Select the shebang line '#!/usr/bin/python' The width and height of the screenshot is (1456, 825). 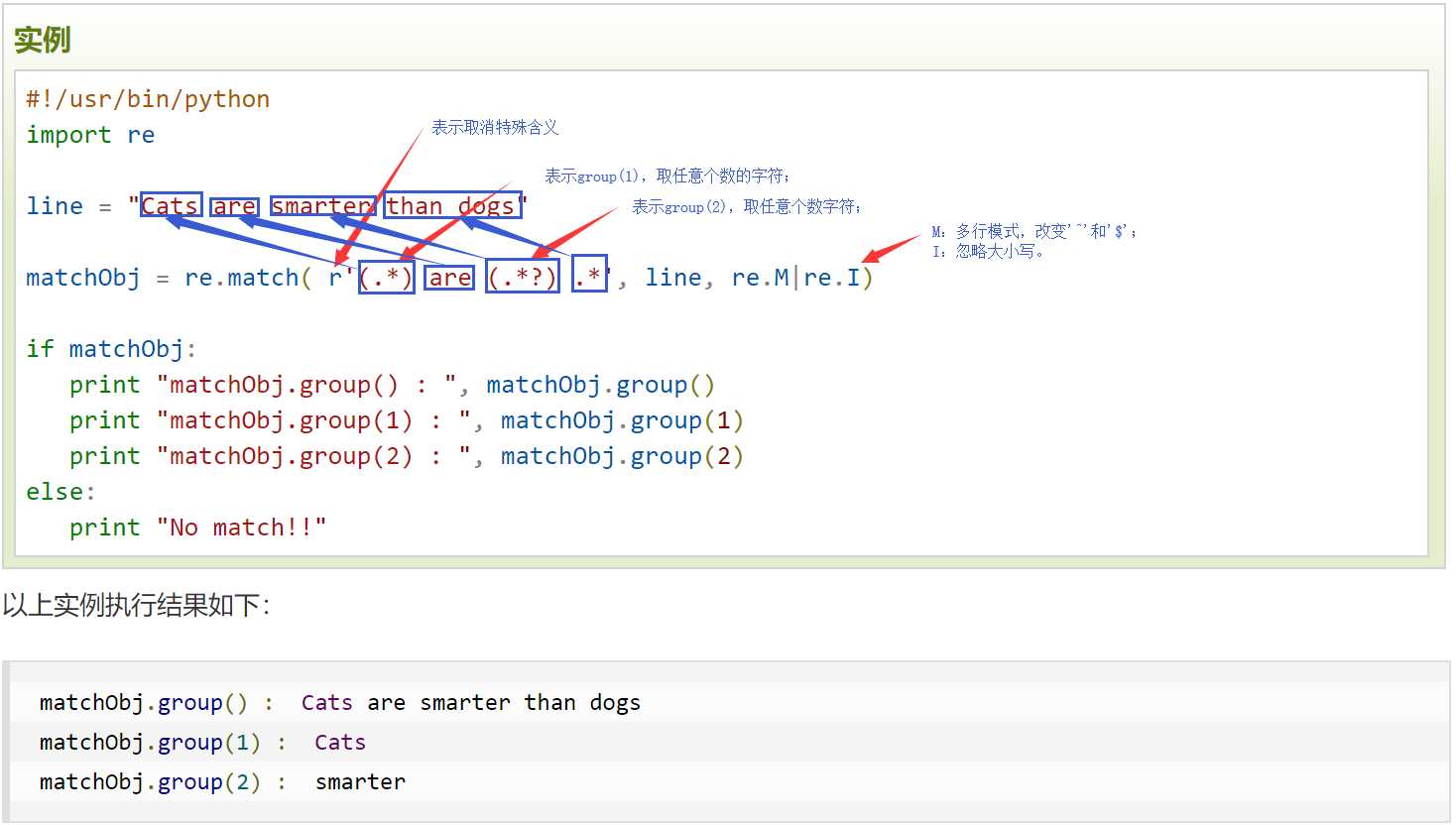(x=148, y=99)
